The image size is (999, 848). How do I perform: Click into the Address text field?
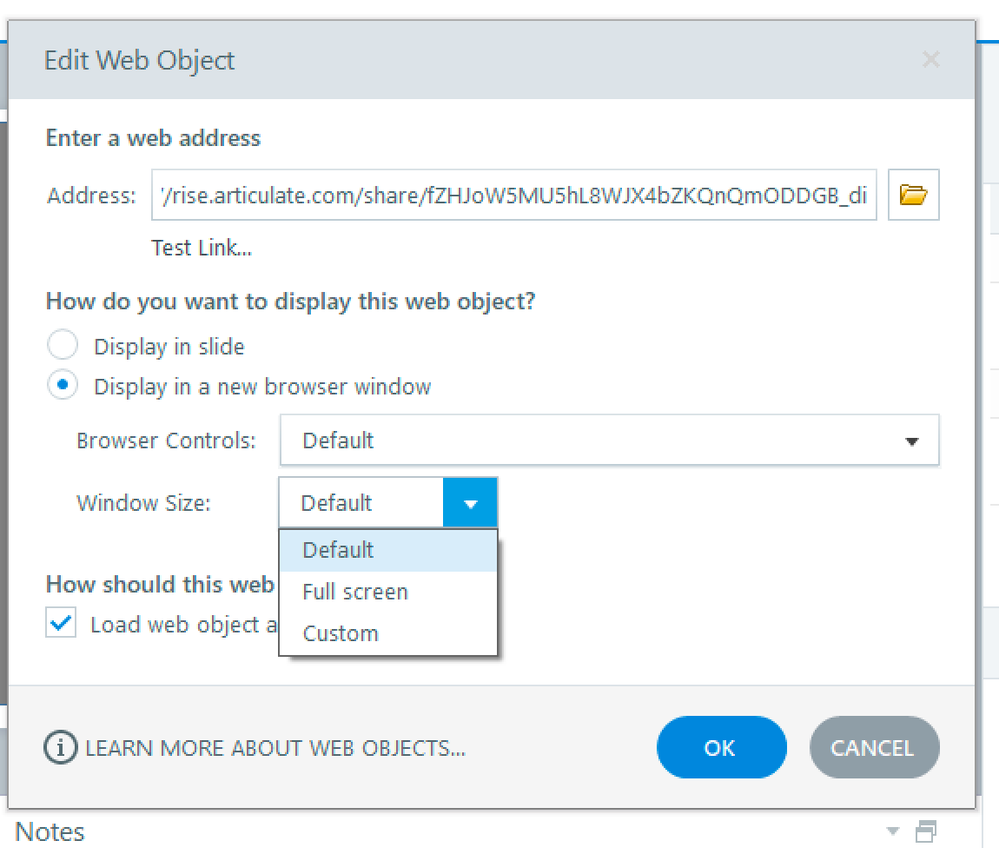pos(514,196)
